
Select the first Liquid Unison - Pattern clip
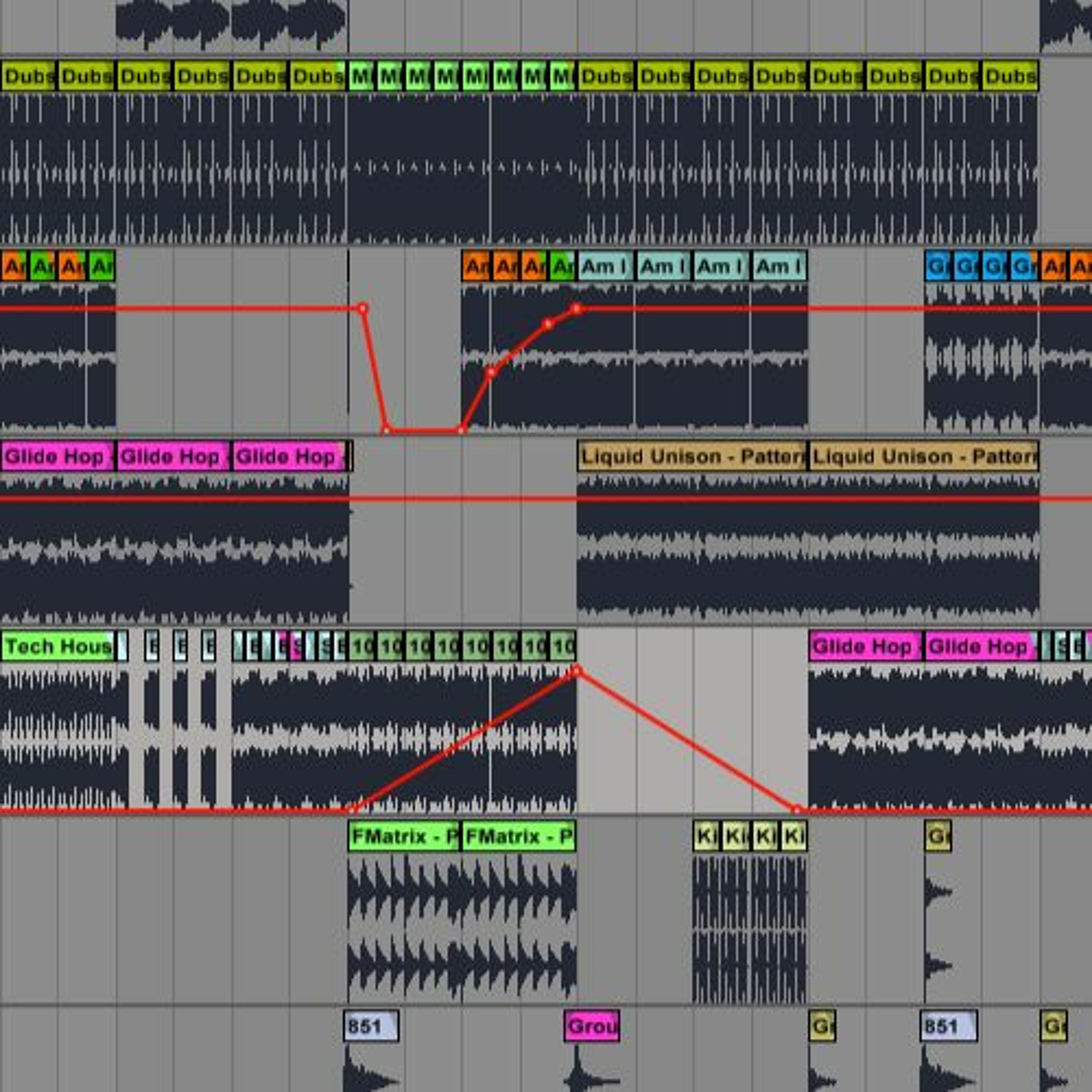click(692, 457)
